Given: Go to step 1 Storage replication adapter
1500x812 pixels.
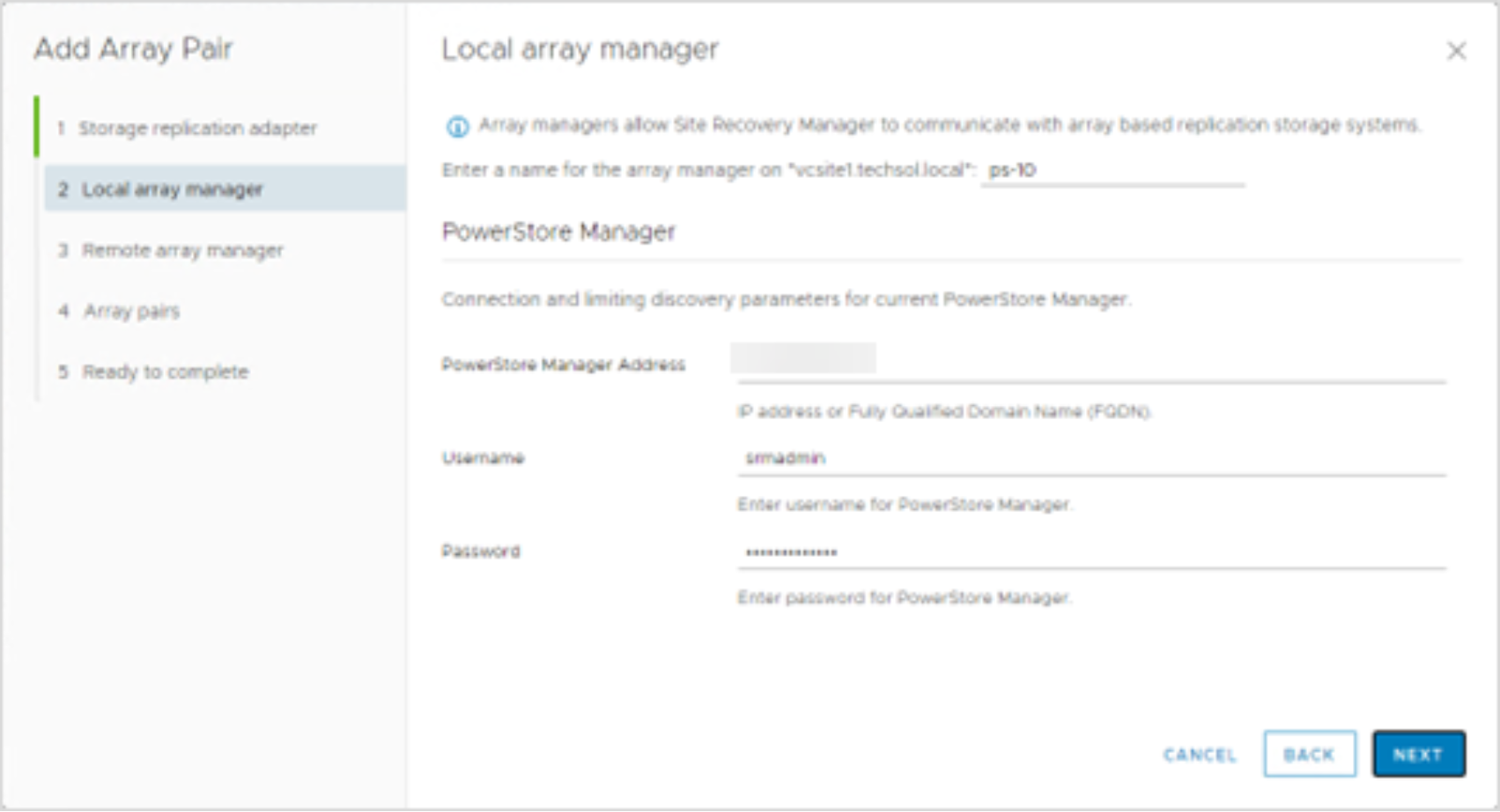Looking at the screenshot, I should coord(188,129).
